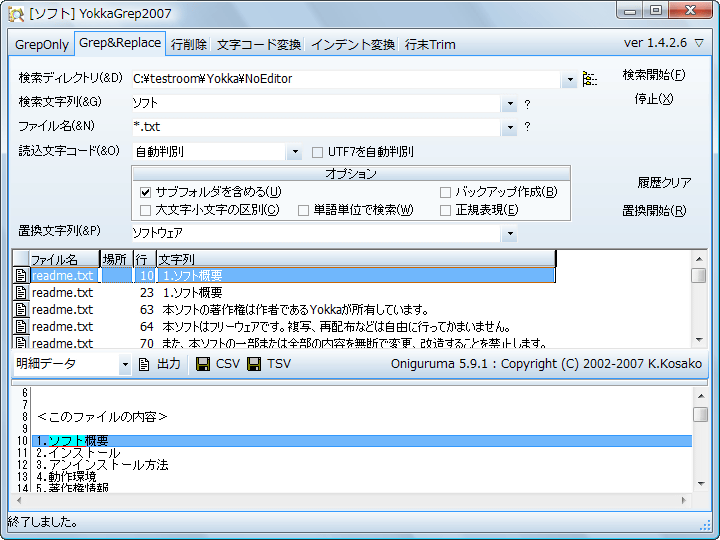Switch to the GrepOnly tab
Screen dimensions: 720x540
41,45
